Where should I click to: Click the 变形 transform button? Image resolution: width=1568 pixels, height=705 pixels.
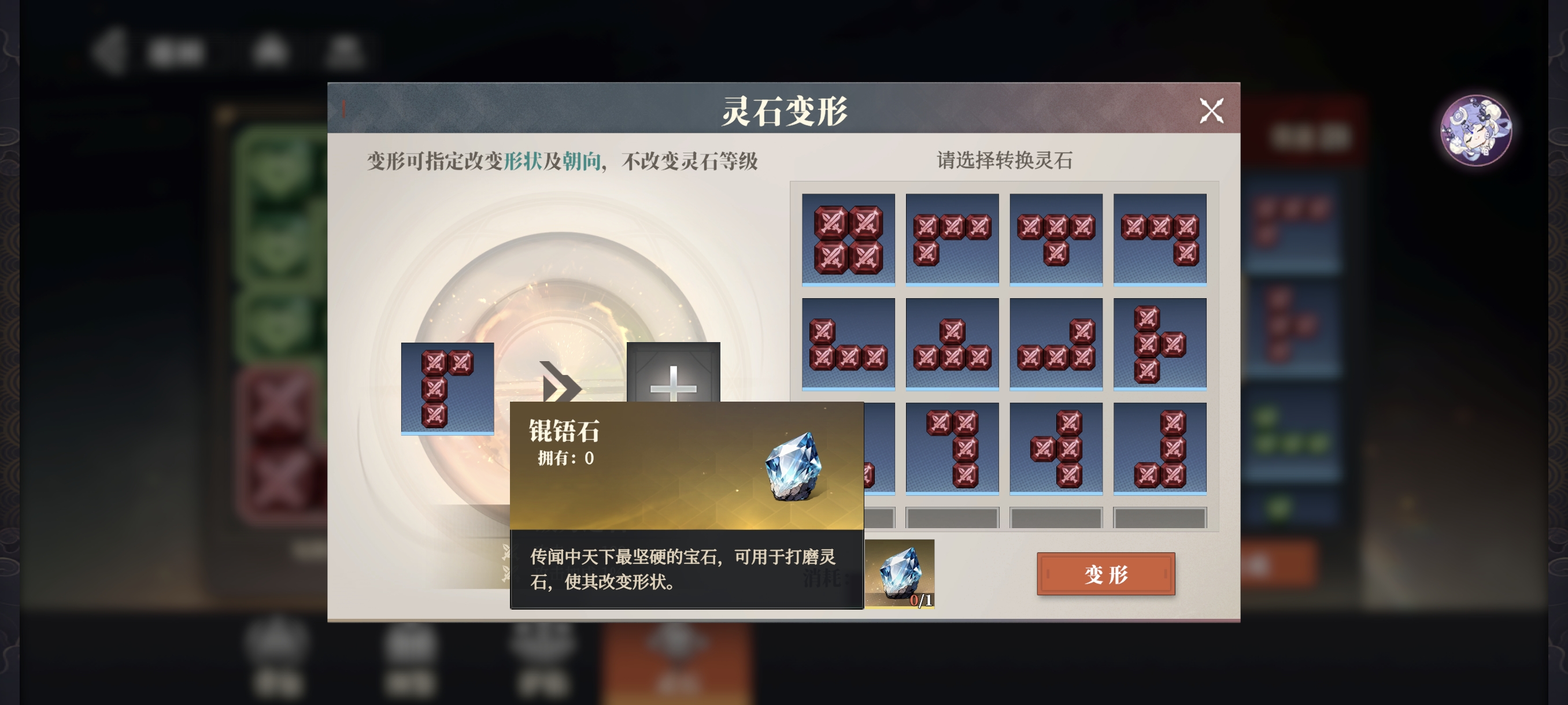[1105, 574]
